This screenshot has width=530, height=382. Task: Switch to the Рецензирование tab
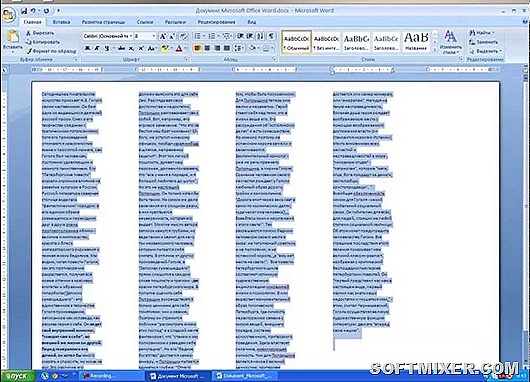(217, 22)
